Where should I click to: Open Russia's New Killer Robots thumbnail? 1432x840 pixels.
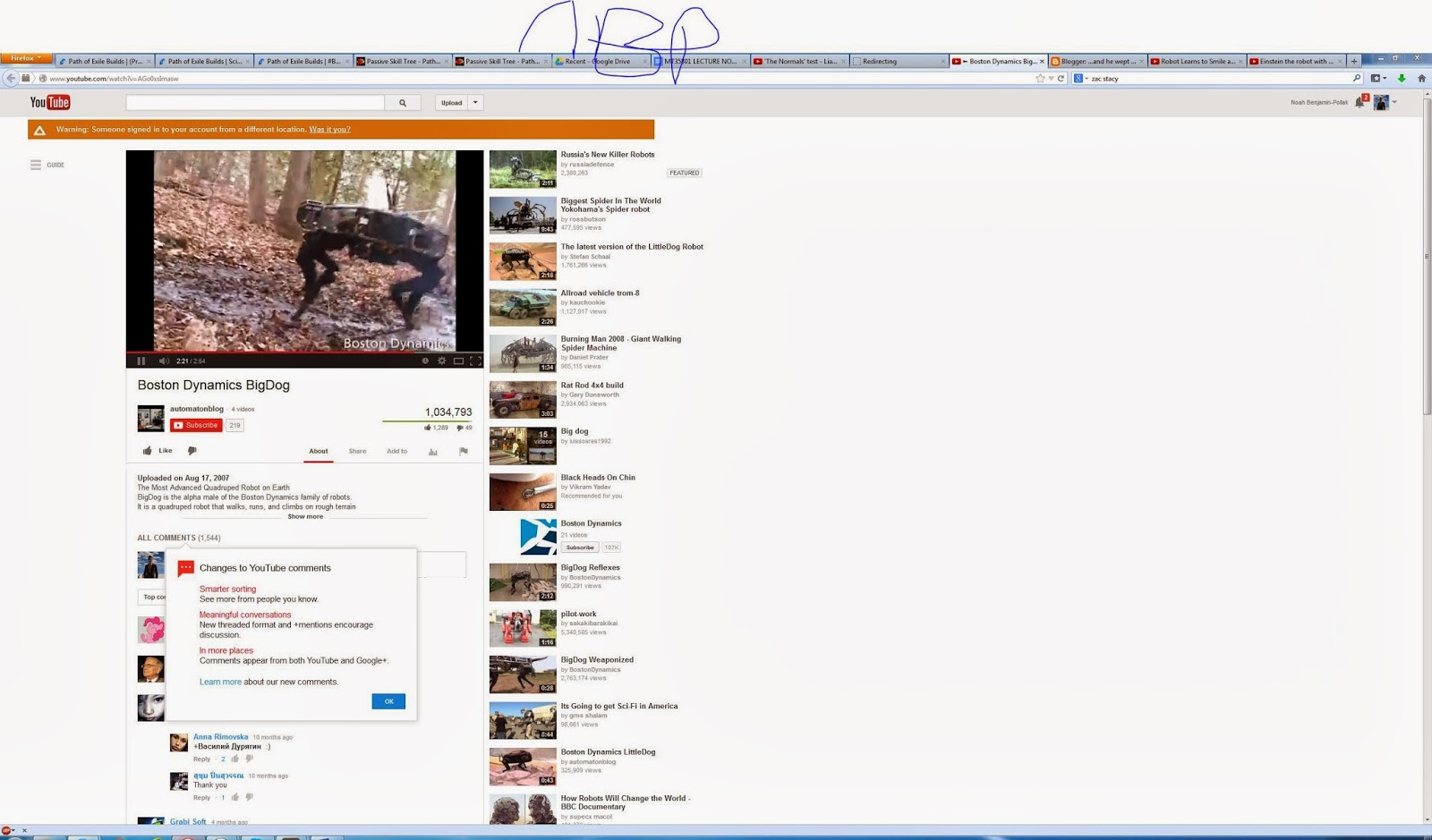pyautogui.click(x=523, y=169)
